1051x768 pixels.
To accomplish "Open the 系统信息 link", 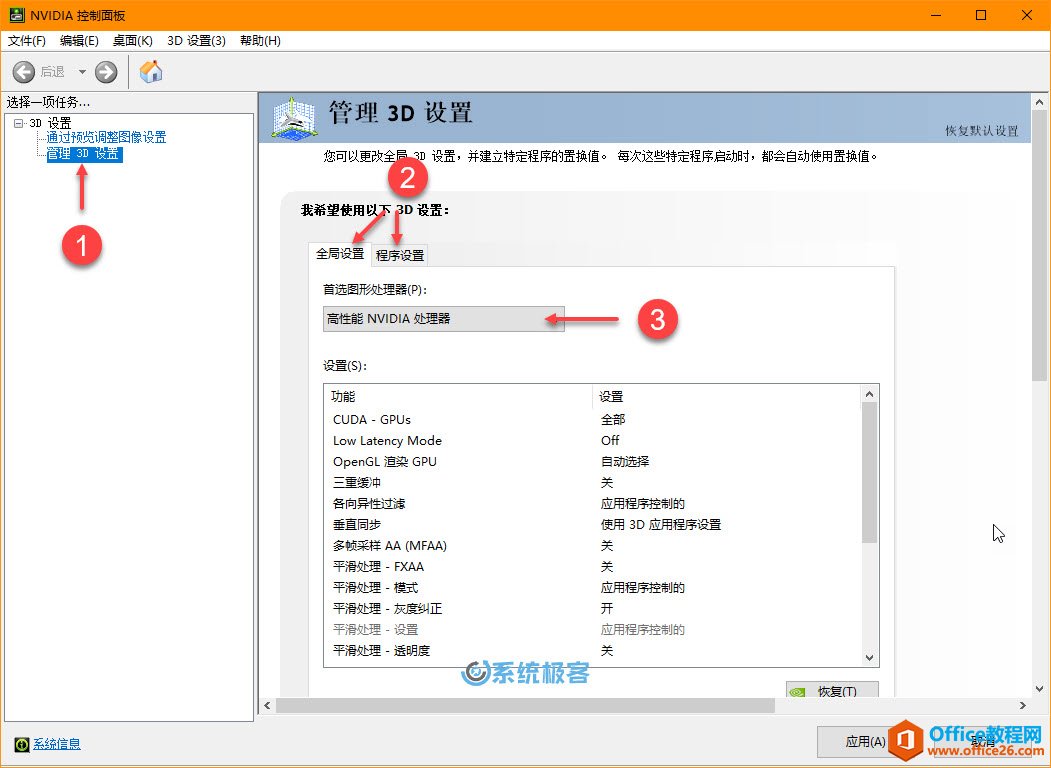I will (x=57, y=744).
